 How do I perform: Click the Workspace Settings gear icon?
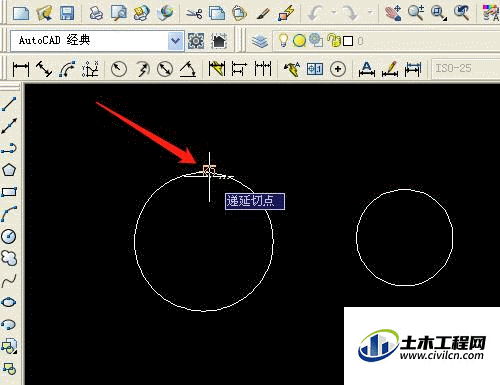(x=196, y=41)
